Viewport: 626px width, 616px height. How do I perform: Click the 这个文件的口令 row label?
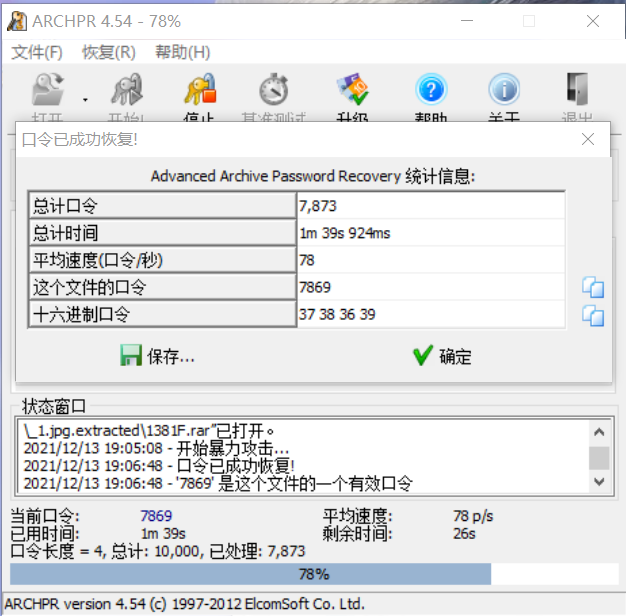tap(162, 287)
